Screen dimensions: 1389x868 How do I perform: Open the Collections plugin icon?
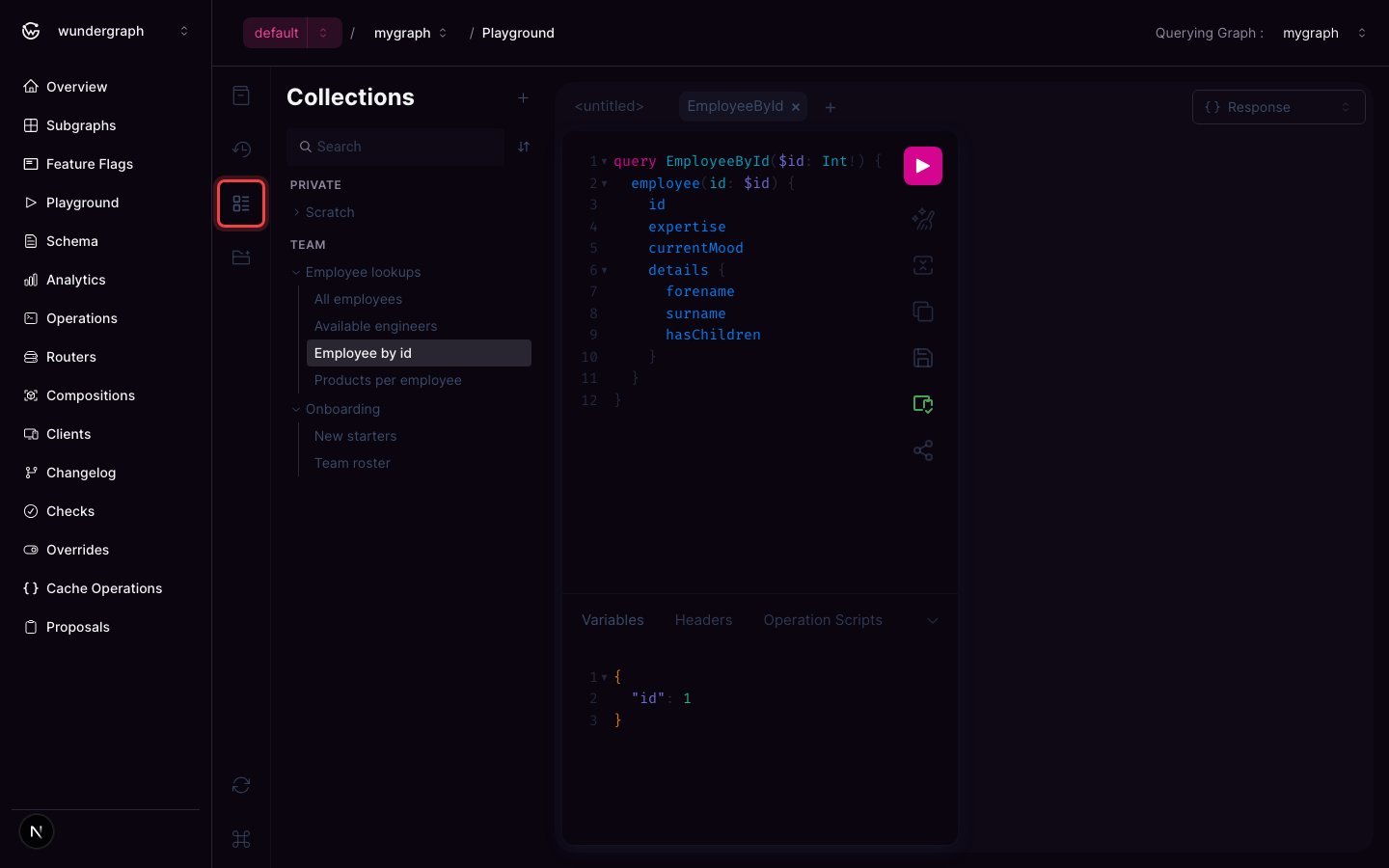pos(241,203)
